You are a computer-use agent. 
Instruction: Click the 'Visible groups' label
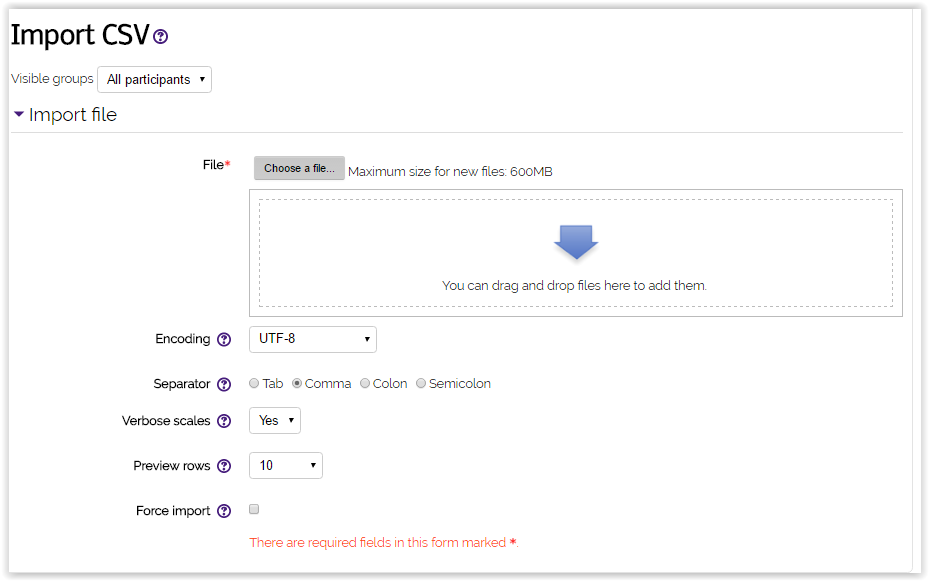pos(52,79)
